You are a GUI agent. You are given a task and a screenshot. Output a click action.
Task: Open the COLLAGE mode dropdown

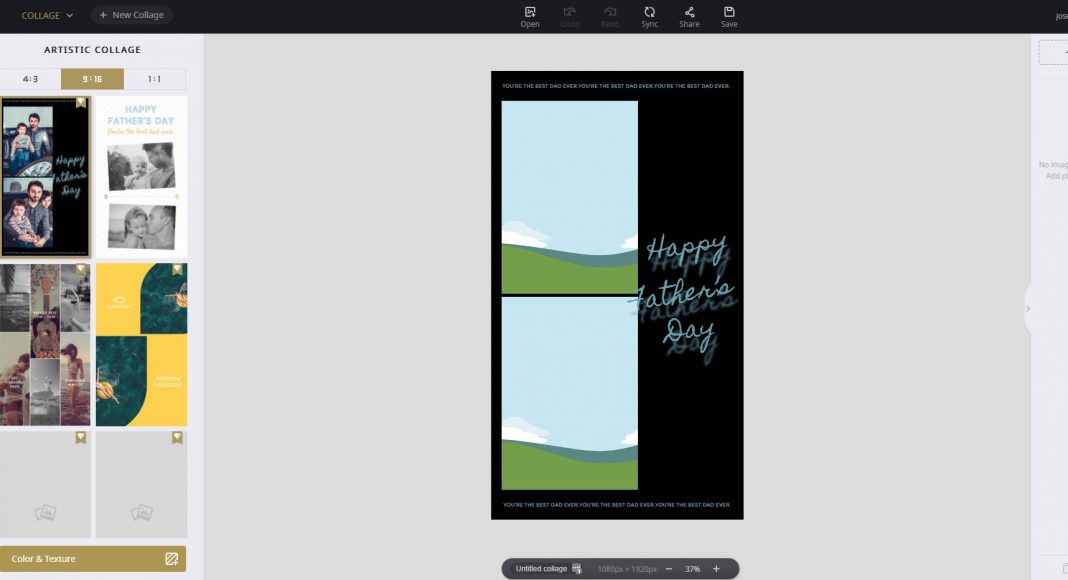pyautogui.click(x=47, y=15)
